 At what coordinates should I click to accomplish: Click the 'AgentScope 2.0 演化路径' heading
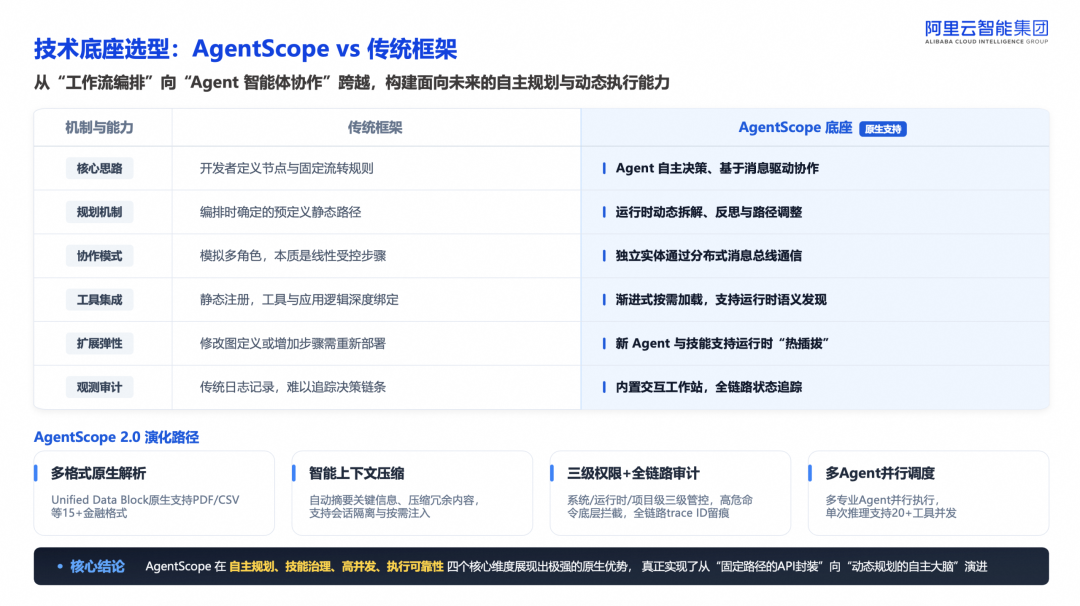[116, 437]
